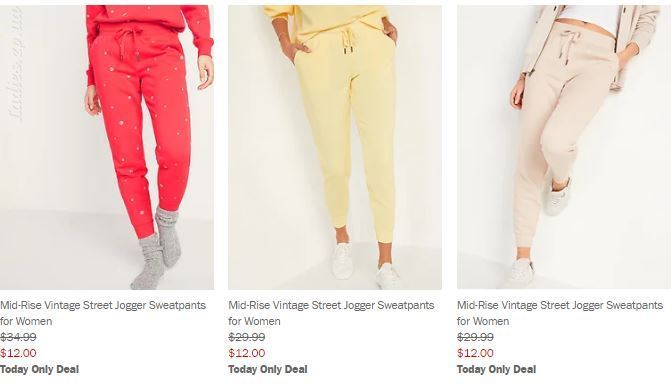Click Today Only Deal label under beige joggers
Viewport: 672px width, 387px height.
[x=496, y=369]
